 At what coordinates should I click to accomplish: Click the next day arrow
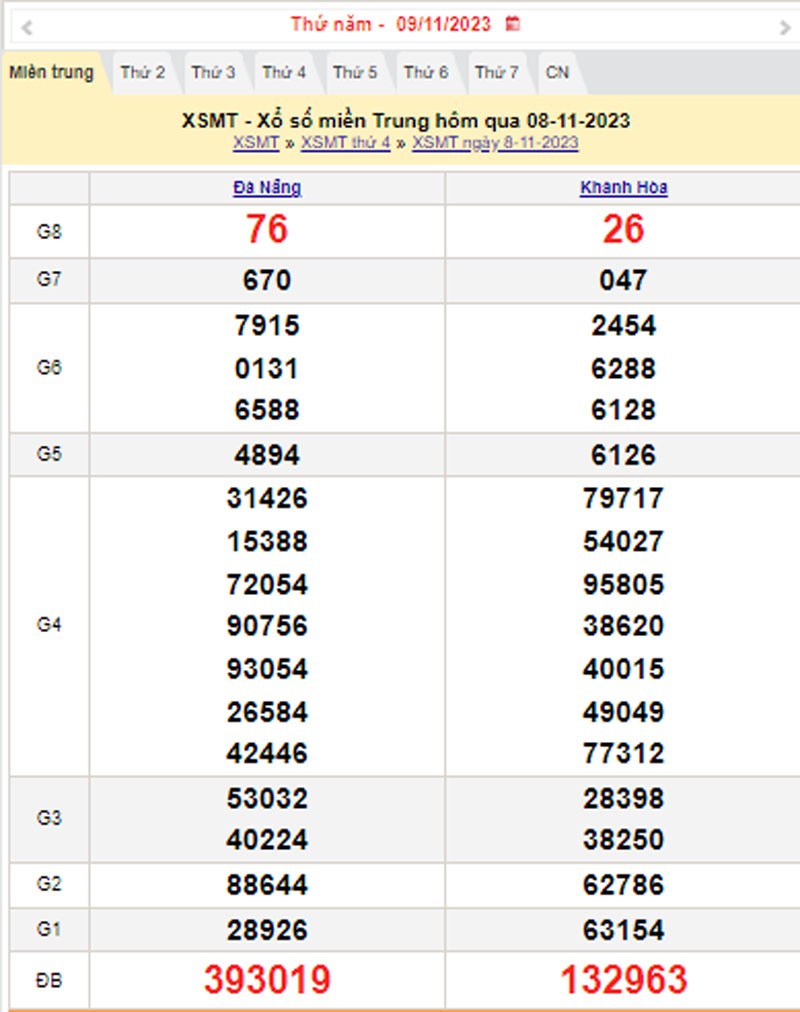click(785, 26)
